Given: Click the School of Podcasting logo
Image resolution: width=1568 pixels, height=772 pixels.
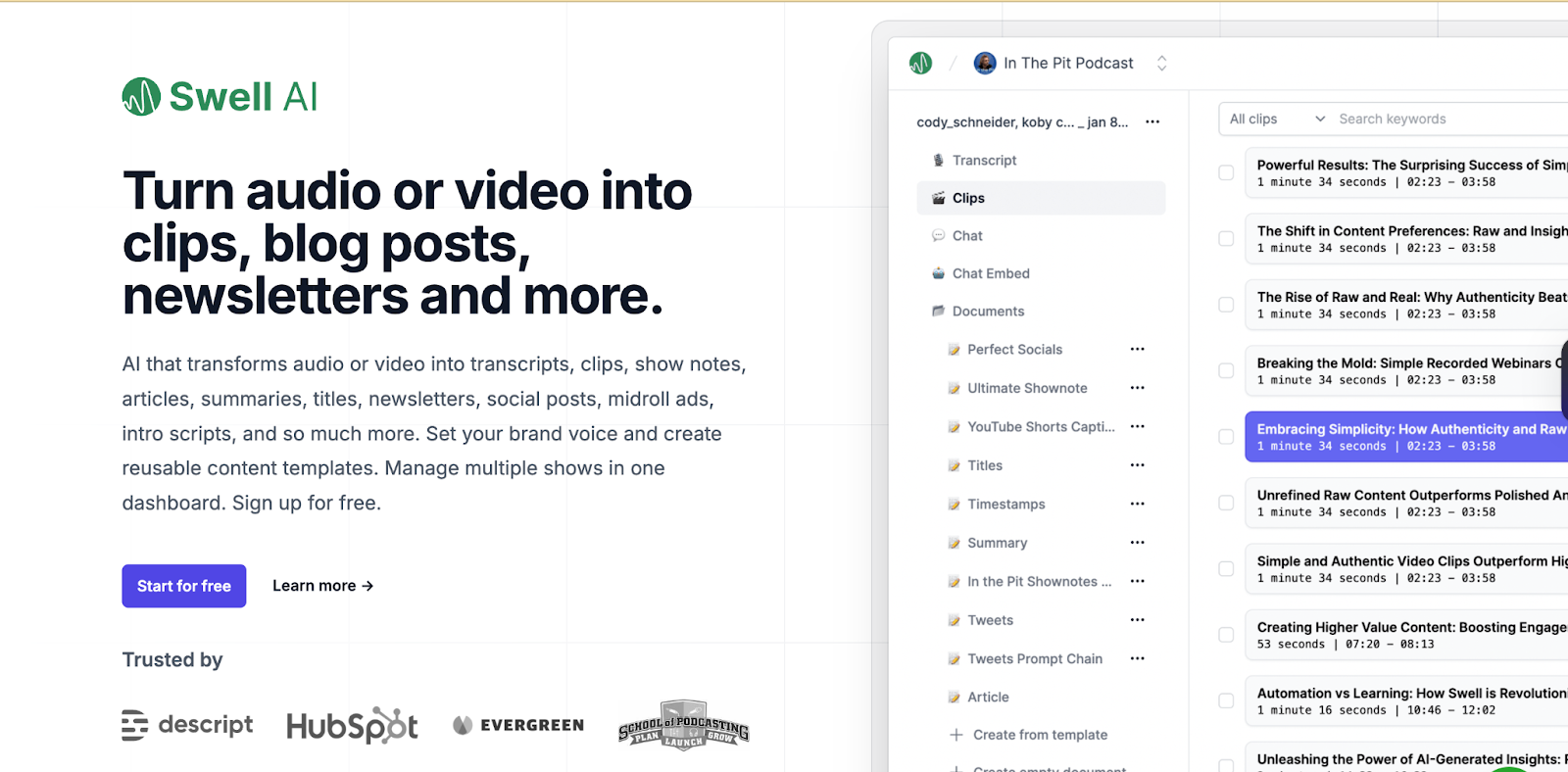Looking at the screenshot, I should coord(684,725).
